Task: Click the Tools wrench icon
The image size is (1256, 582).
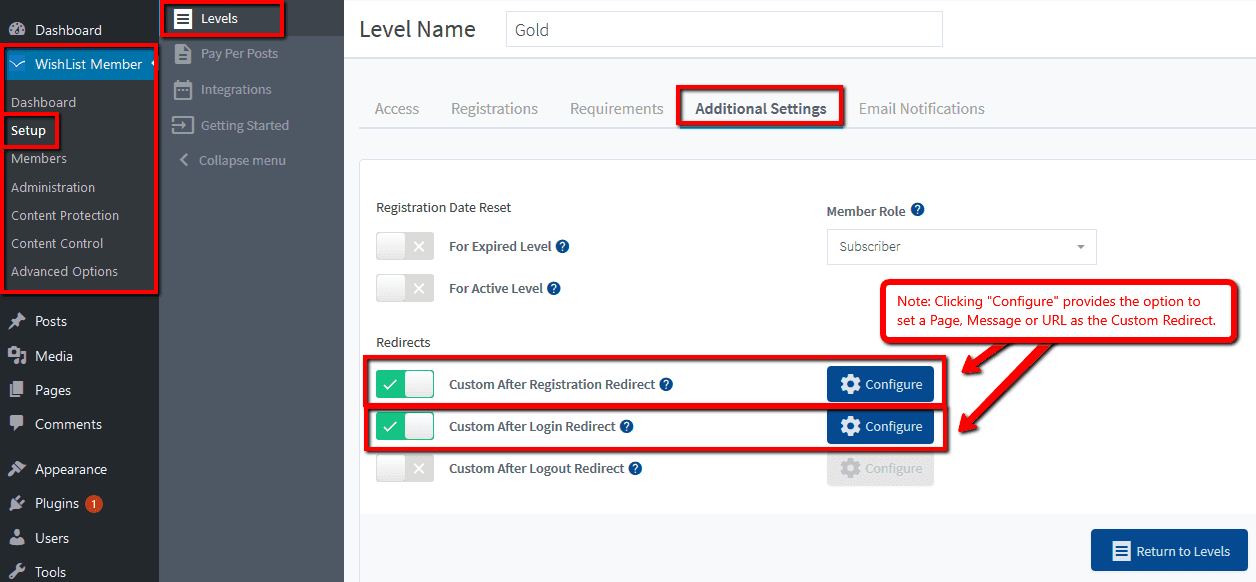Action: pos(17,572)
